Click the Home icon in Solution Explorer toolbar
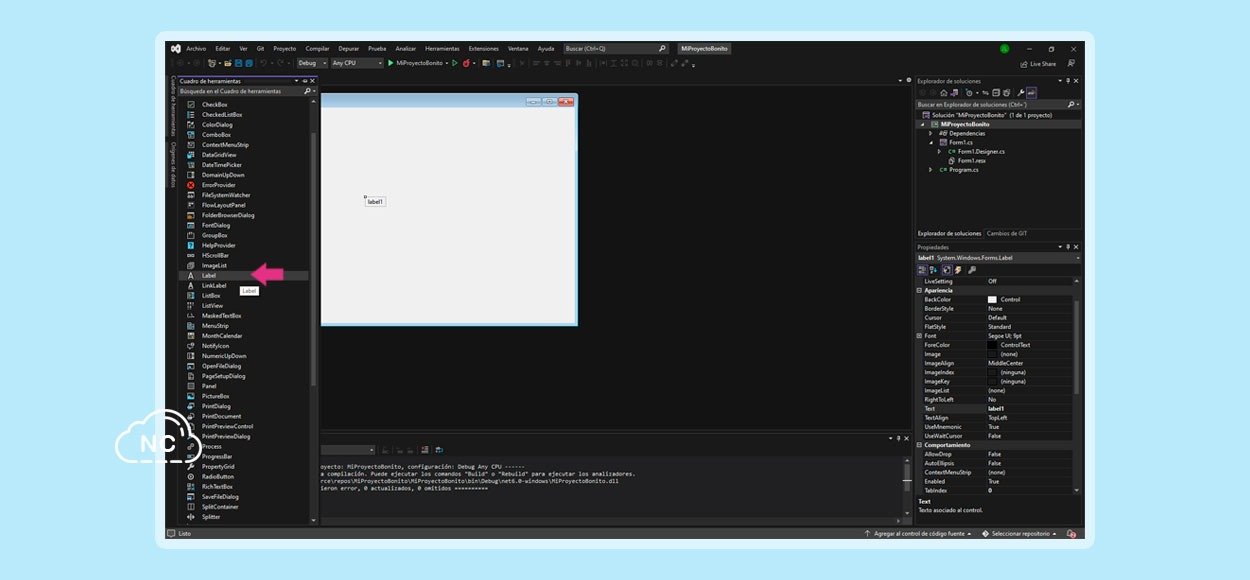Image resolution: width=1250 pixels, height=580 pixels. [x=943, y=92]
